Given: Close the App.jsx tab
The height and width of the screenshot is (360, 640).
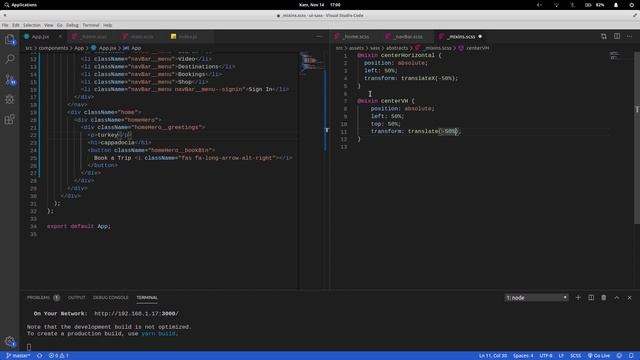Looking at the screenshot, I should [60, 36].
